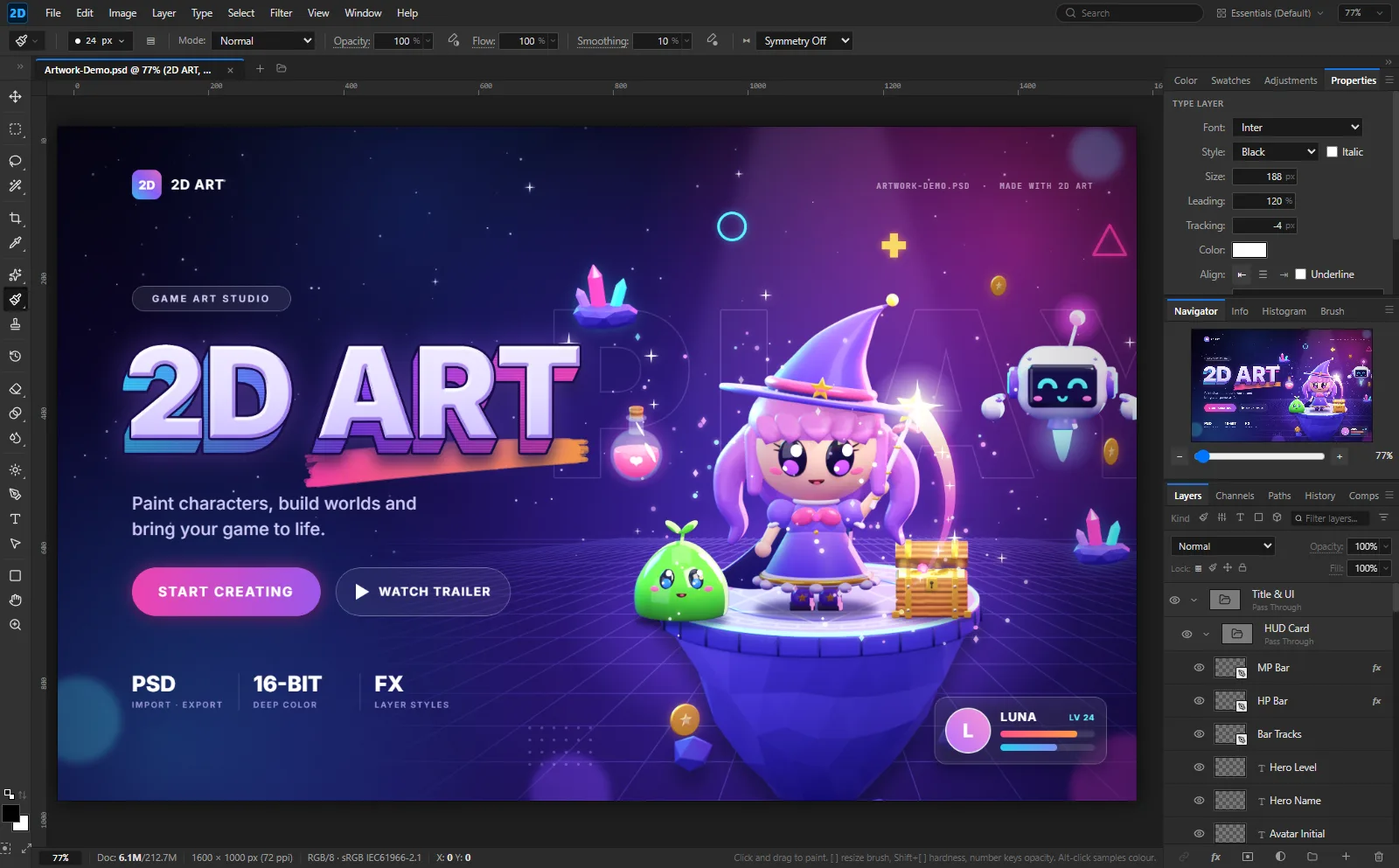1399x868 pixels.
Task: Hide the Title & UI group
Action: (x=1174, y=601)
